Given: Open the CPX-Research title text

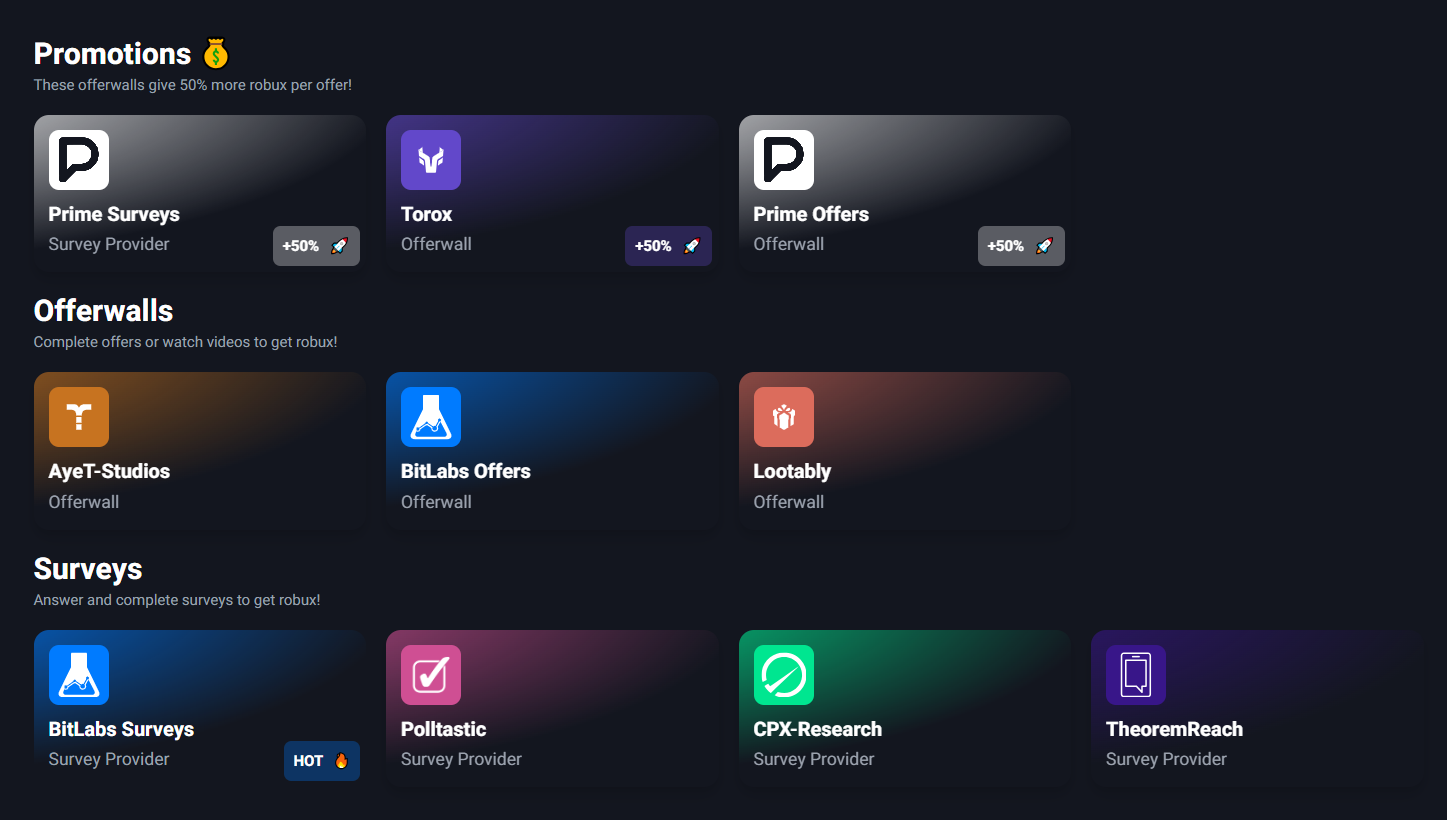Looking at the screenshot, I should click(817, 729).
